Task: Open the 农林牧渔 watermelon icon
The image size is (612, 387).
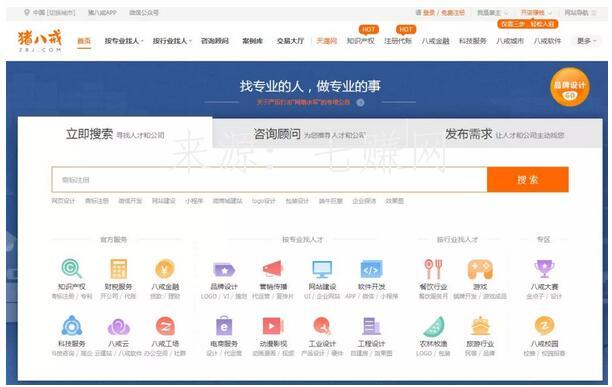Action: click(433, 326)
